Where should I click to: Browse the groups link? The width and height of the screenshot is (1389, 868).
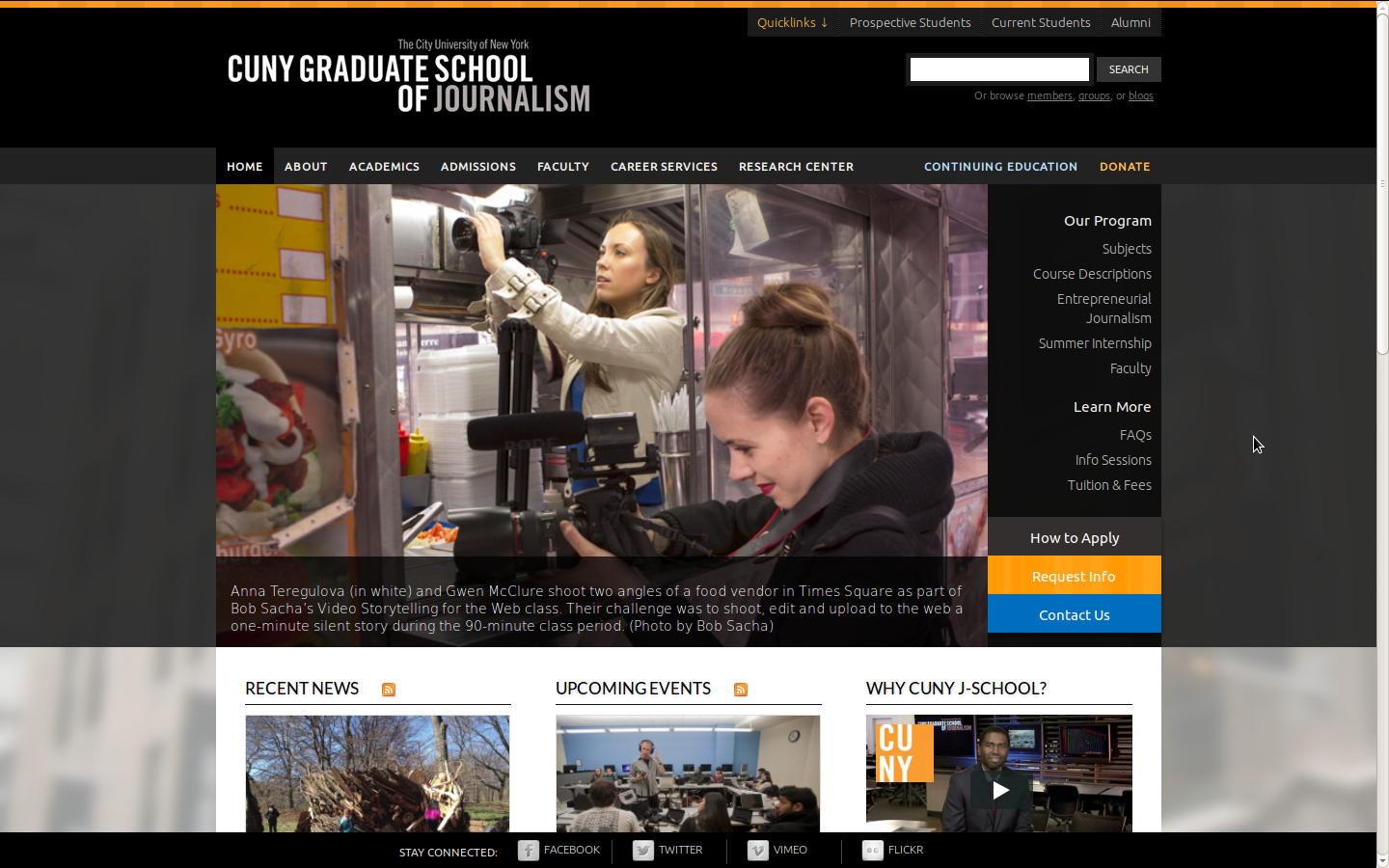click(x=1094, y=95)
